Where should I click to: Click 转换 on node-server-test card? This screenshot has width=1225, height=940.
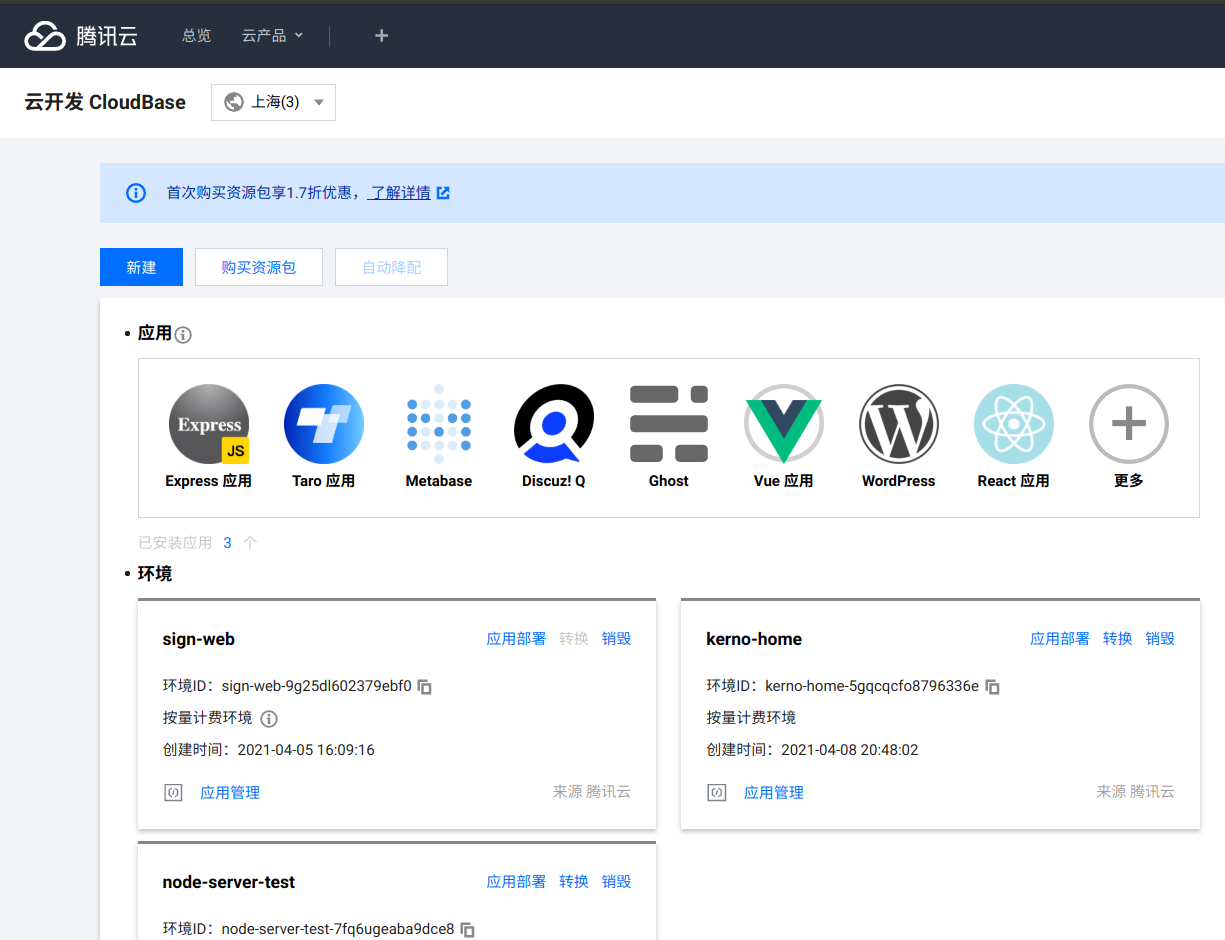click(x=574, y=882)
